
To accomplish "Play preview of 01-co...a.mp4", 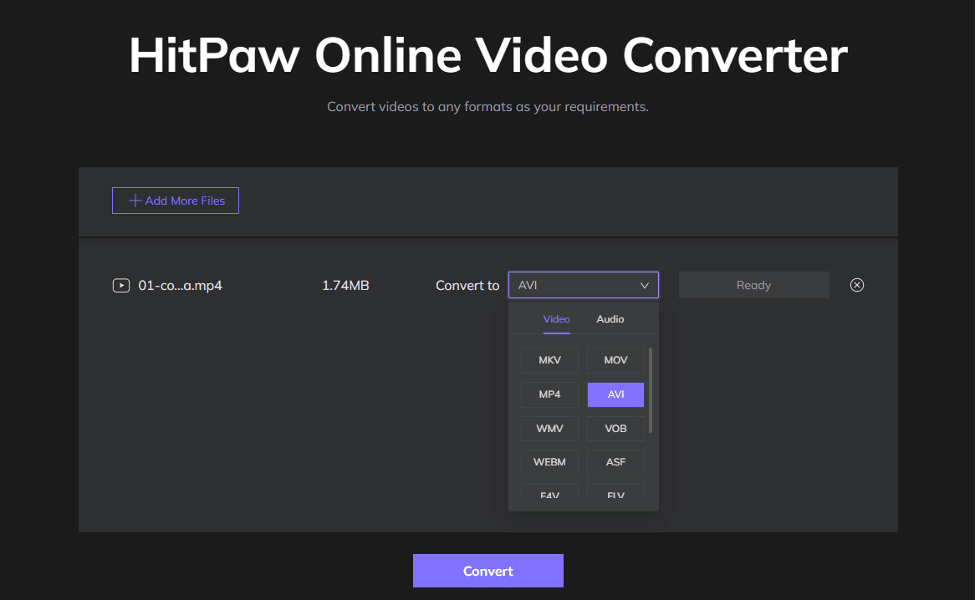I will 121,285.
